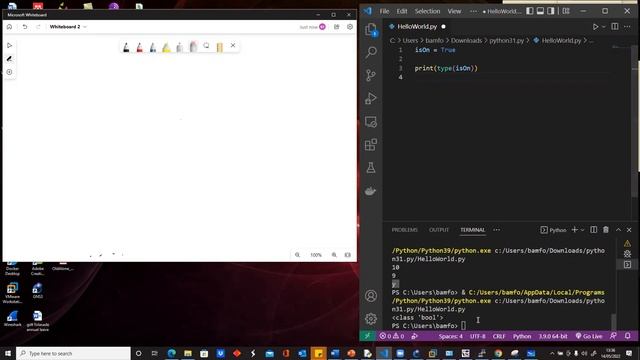Select the blue pen in Whiteboard
The width and height of the screenshot is (640, 360).
point(153,47)
